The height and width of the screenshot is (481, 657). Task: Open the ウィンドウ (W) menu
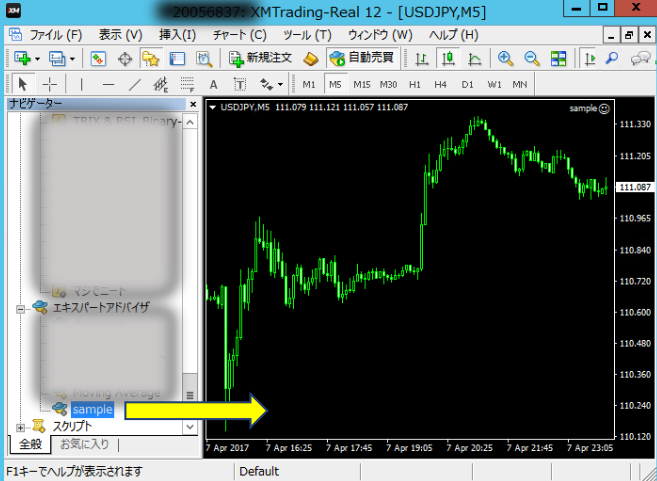380,35
